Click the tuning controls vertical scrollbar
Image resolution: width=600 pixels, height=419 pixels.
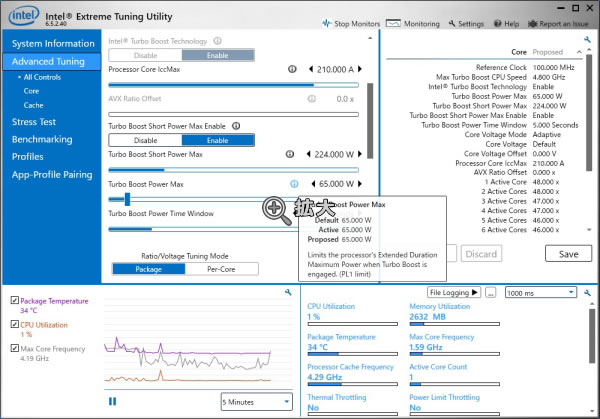pyautogui.click(x=370, y=121)
